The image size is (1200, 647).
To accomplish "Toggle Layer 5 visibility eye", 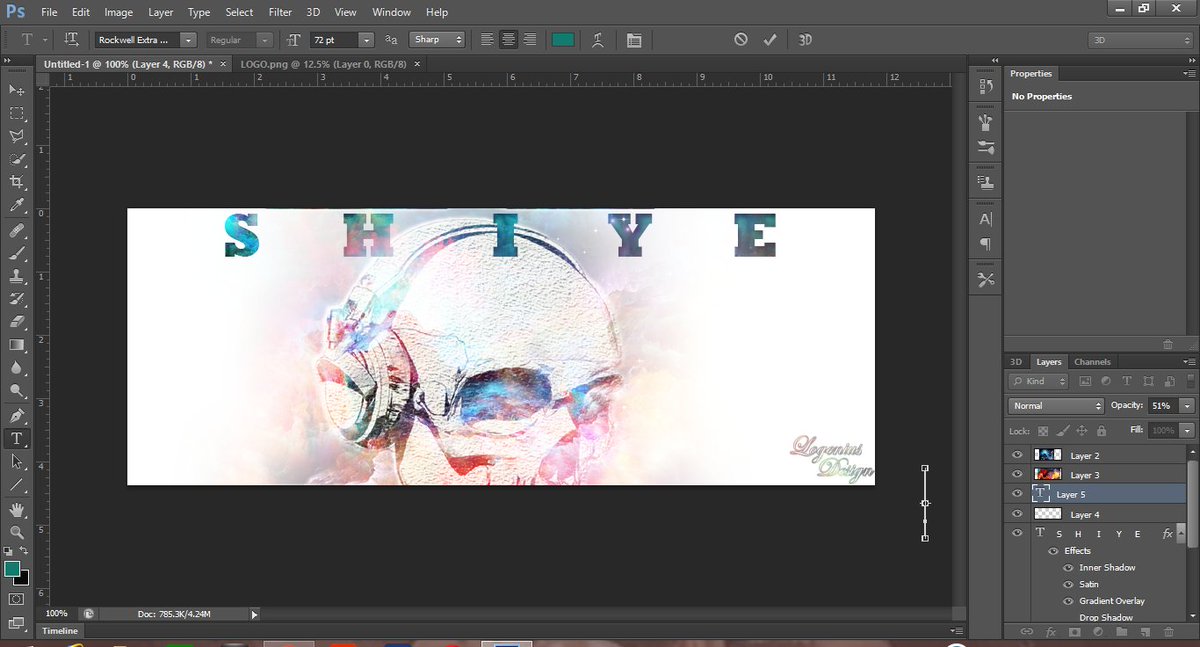I will point(1017,494).
